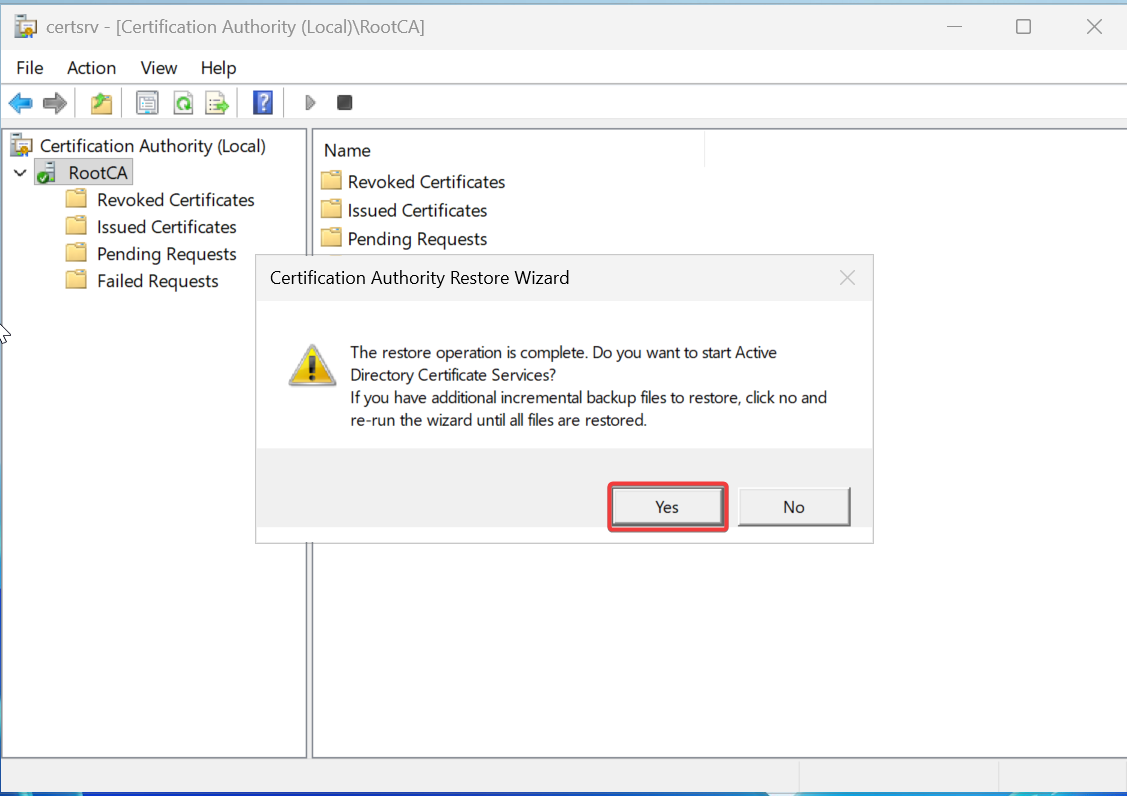1127x796 pixels.
Task: Click the Refresh toolbar icon
Action: pos(182,103)
